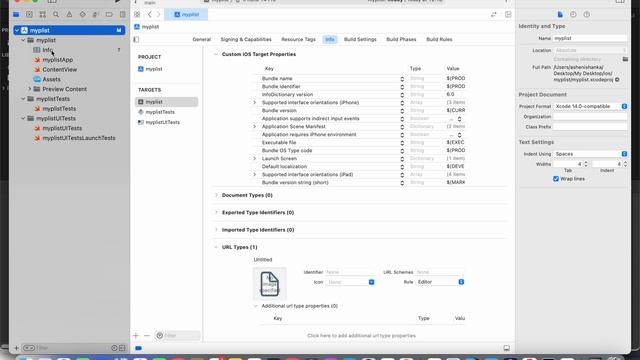Click the Organization field

(590, 117)
